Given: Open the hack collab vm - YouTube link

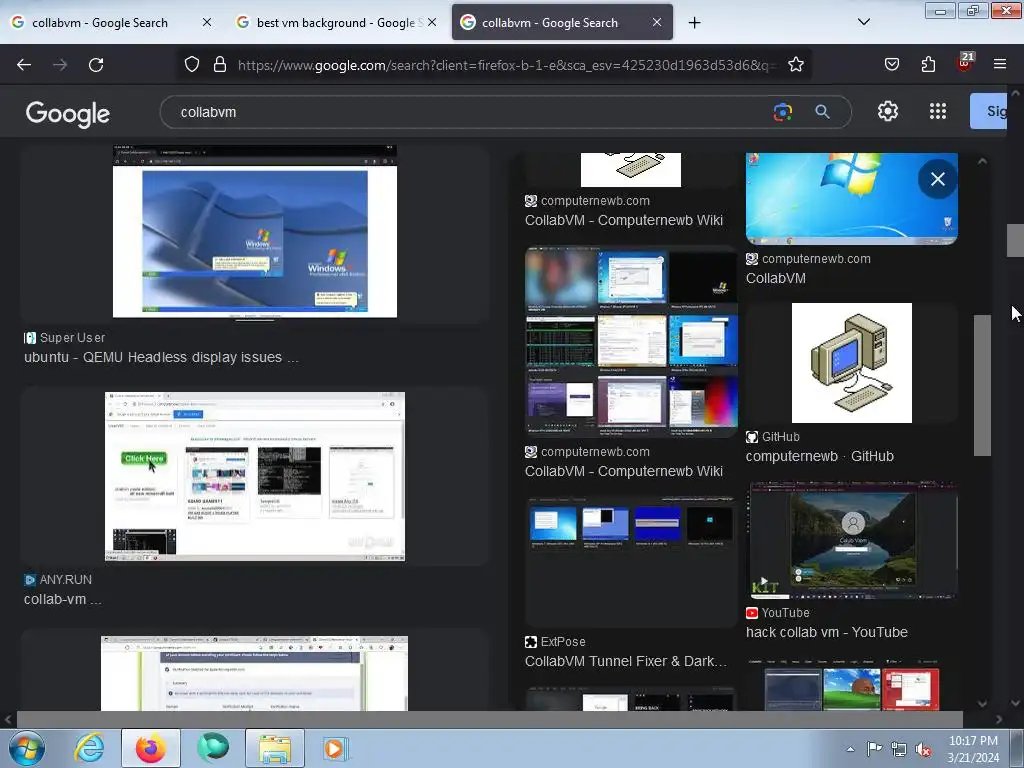Looking at the screenshot, I should click(827, 632).
